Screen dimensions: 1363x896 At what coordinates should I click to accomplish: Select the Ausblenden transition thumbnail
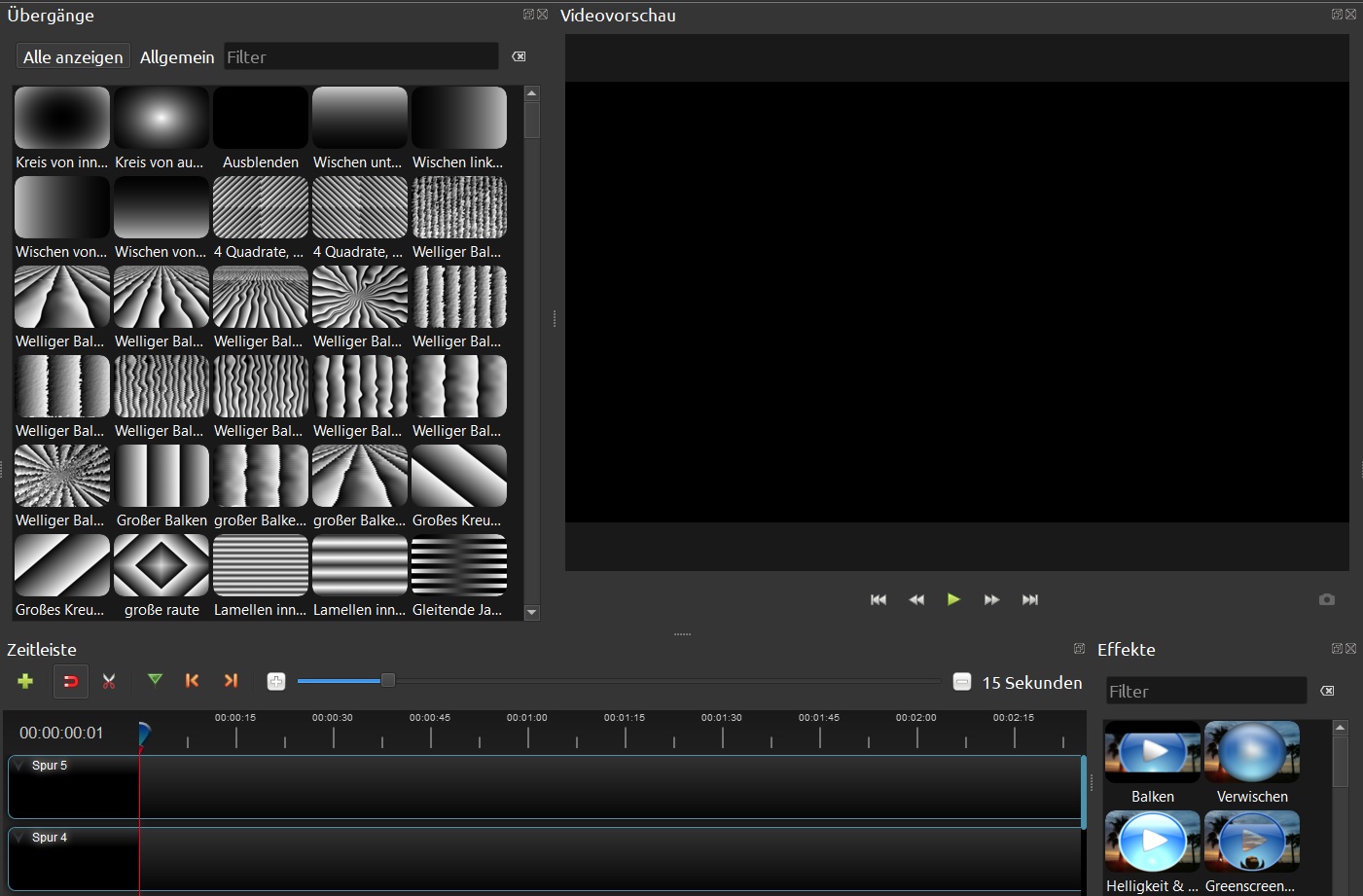pyautogui.click(x=261, y=118)
